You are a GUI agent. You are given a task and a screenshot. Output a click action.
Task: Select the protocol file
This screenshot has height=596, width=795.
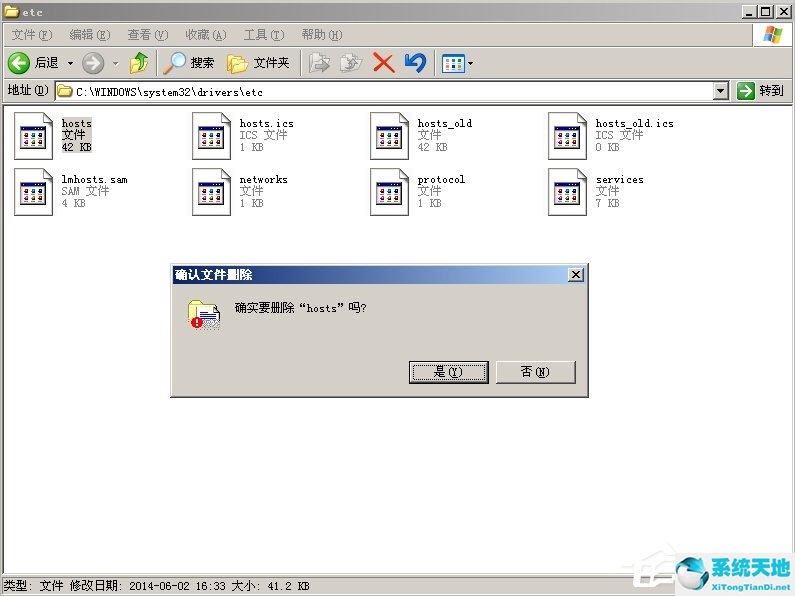[x=390, y=191]
